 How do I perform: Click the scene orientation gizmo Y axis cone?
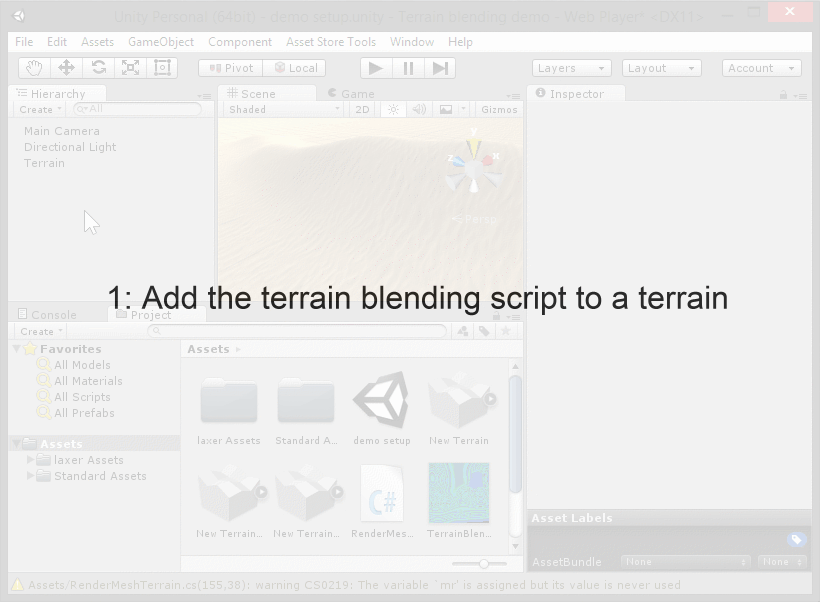[474, 146]
